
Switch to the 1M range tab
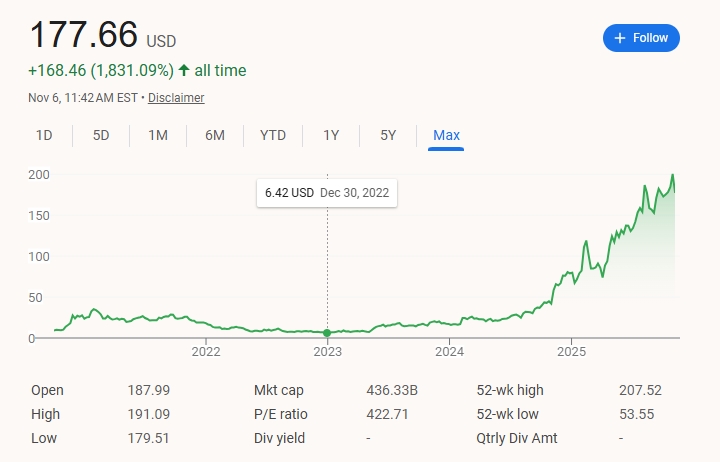click(x=158, y=135)
